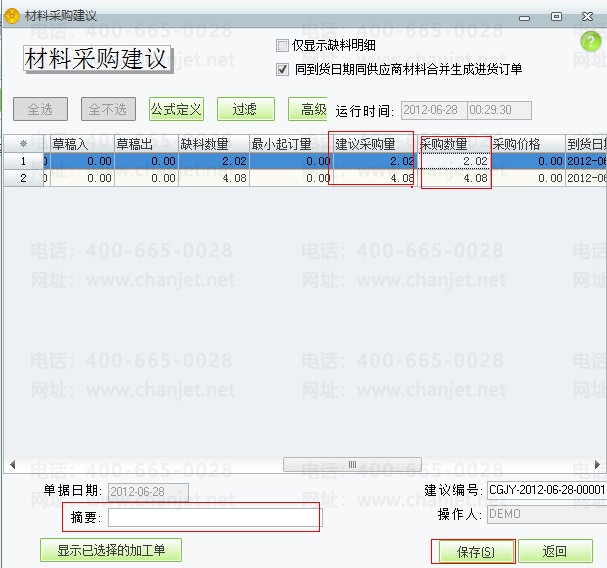Click the app icon in title bar
The image size is (607, 568).
tap(11, 16)
